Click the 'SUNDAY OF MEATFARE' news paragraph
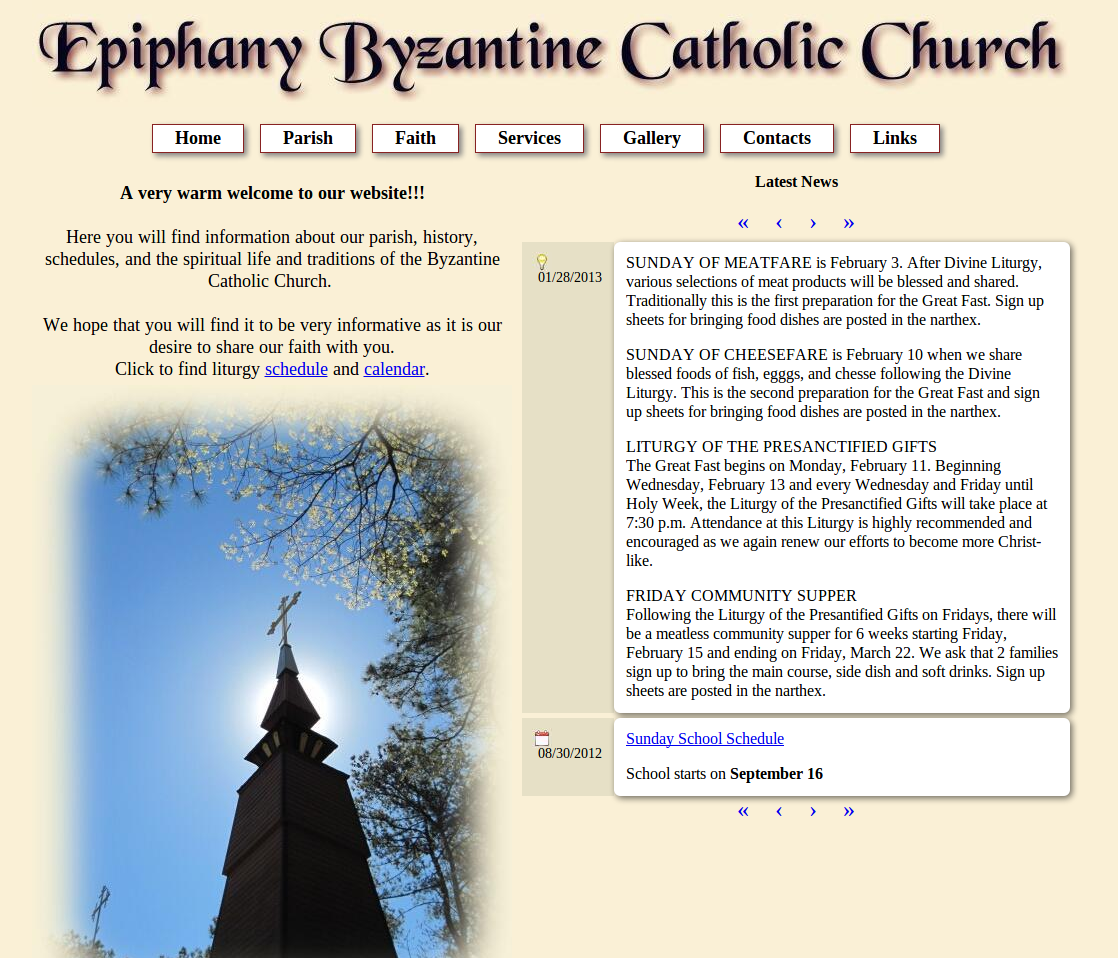 835,291
